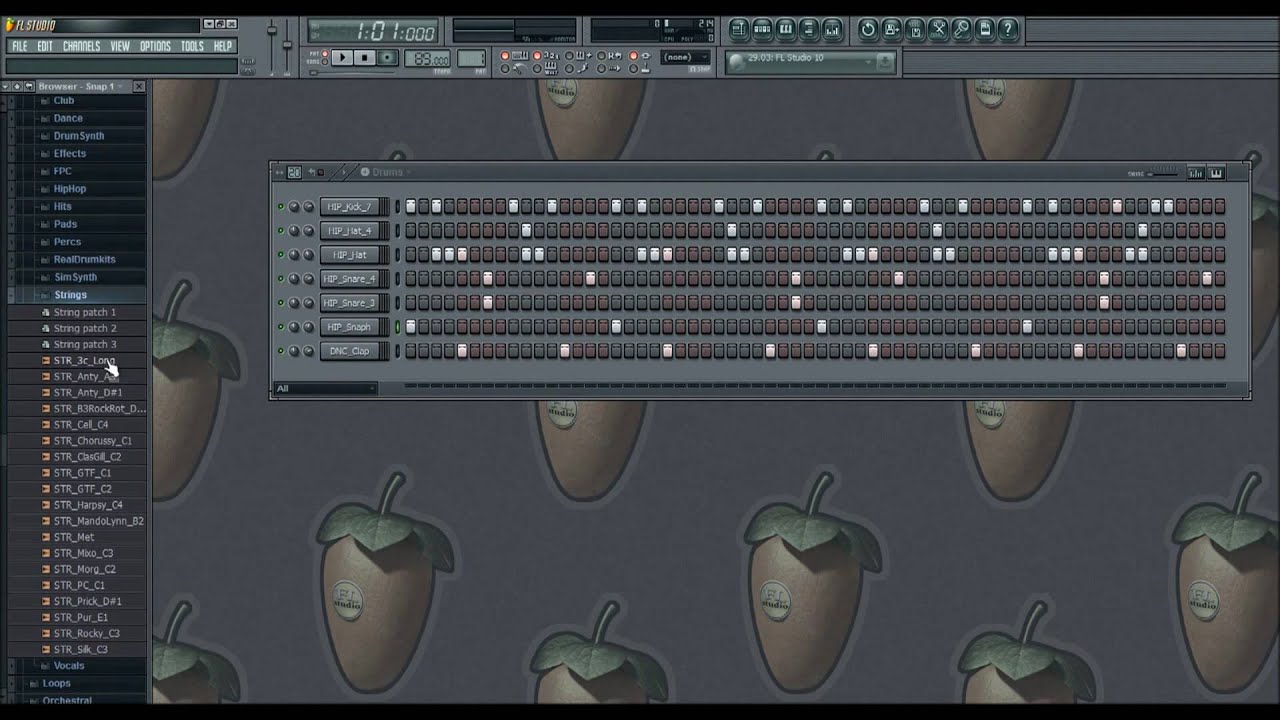Toggle first step of the DNC_Clap row
Screen dimensions: 1280x720
click(x=411, y=351)
